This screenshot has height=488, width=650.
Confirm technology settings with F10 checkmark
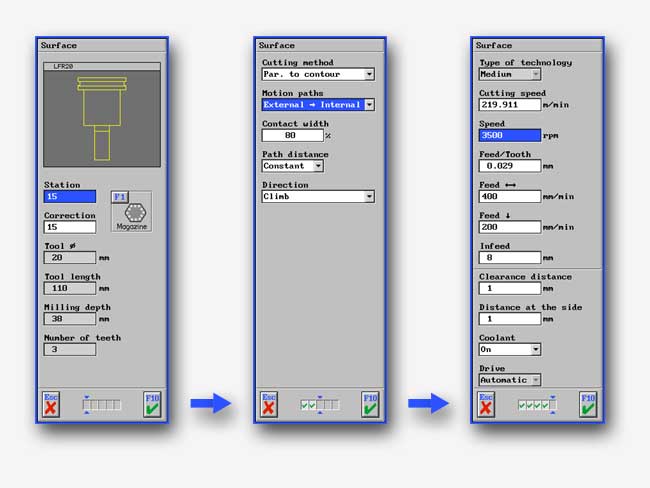pyautogui.click(x=587, y=403)
